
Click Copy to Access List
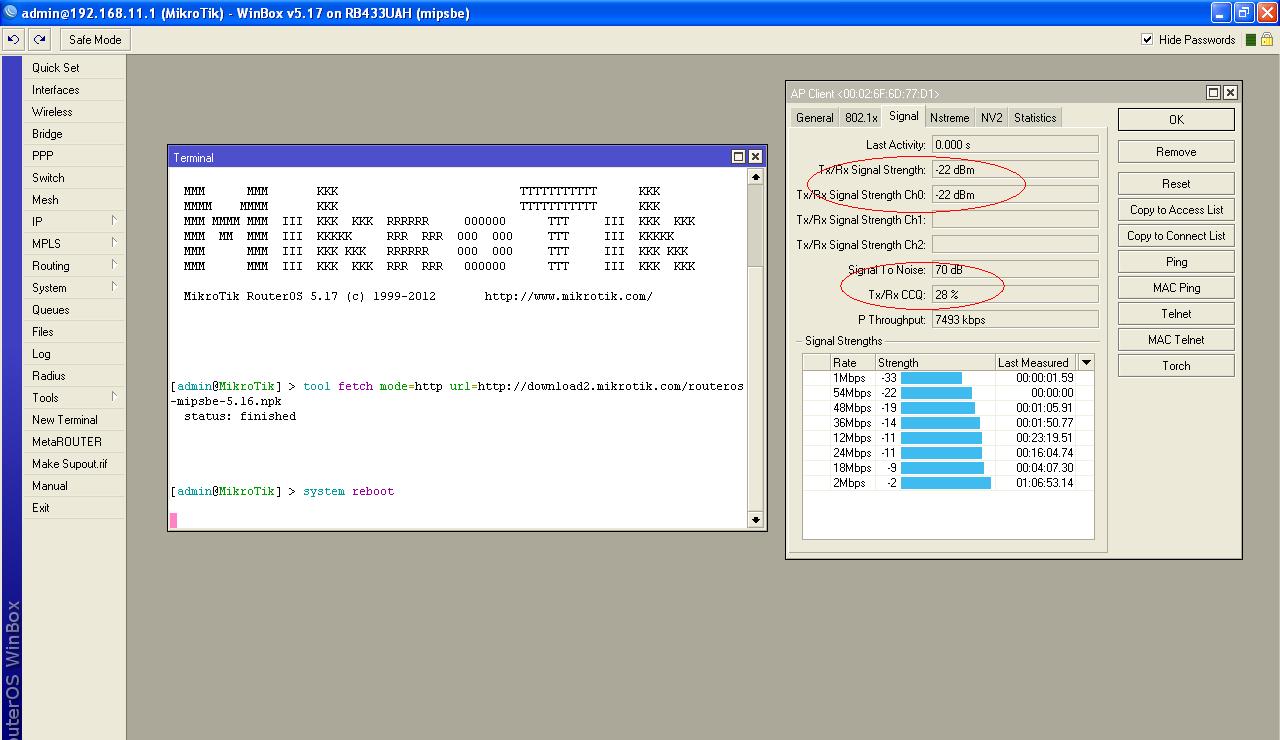click(1176, 210)
